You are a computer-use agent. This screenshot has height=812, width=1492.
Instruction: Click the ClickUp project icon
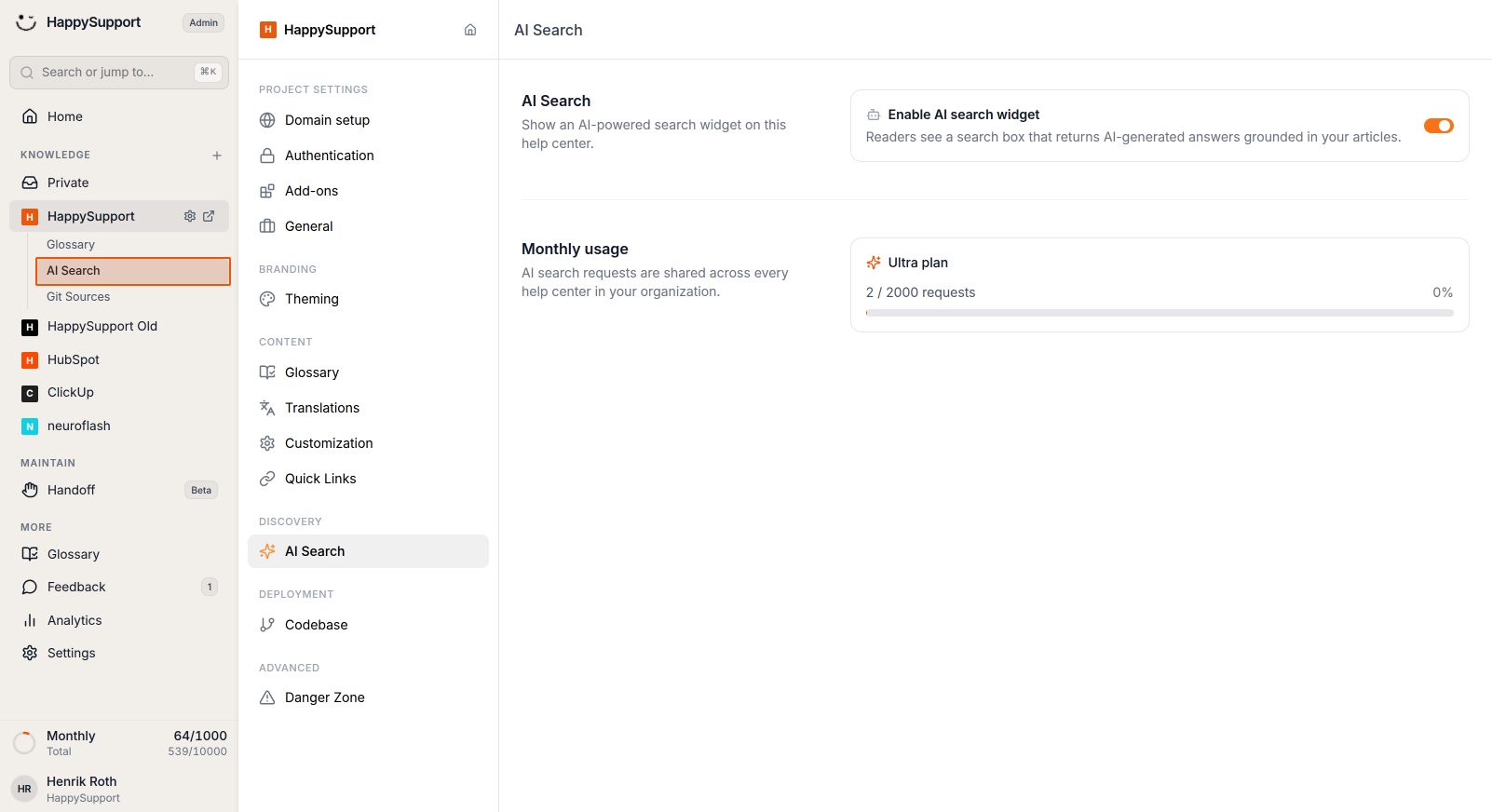click(30, 393)
